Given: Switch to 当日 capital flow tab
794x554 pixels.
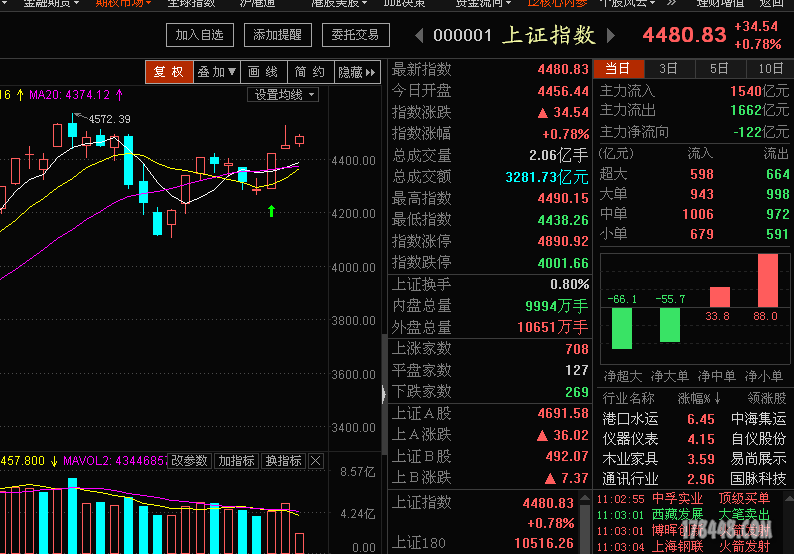Looking at the screenshot, I should click(x=618, y=68).
